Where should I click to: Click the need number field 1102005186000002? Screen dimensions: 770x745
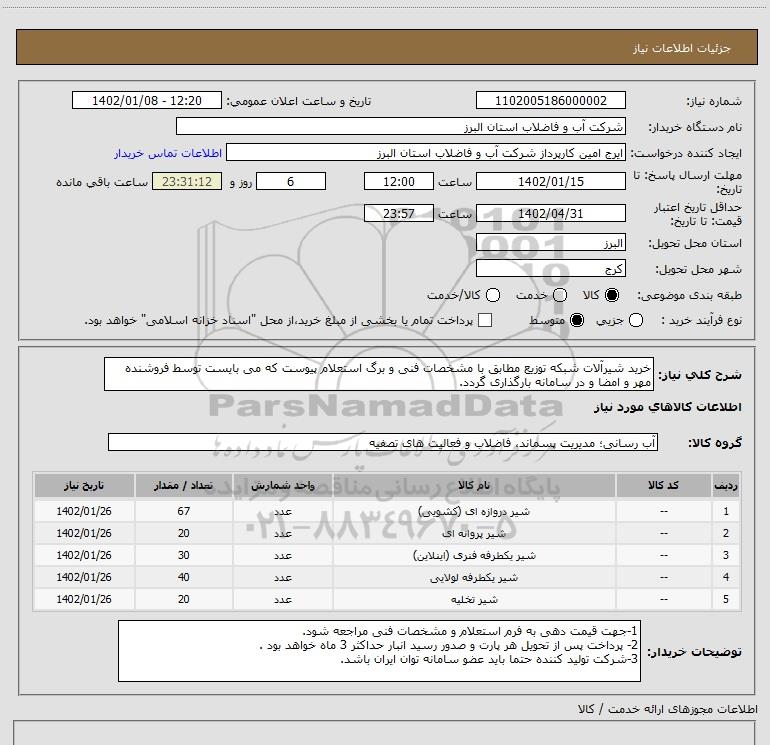(550, 101)
